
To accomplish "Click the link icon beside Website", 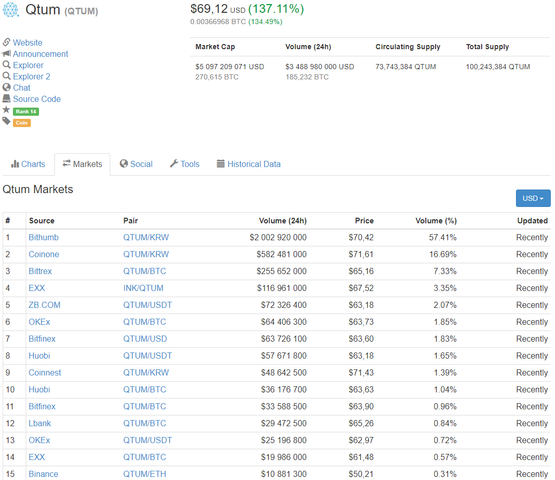I will tap(6, 42).
